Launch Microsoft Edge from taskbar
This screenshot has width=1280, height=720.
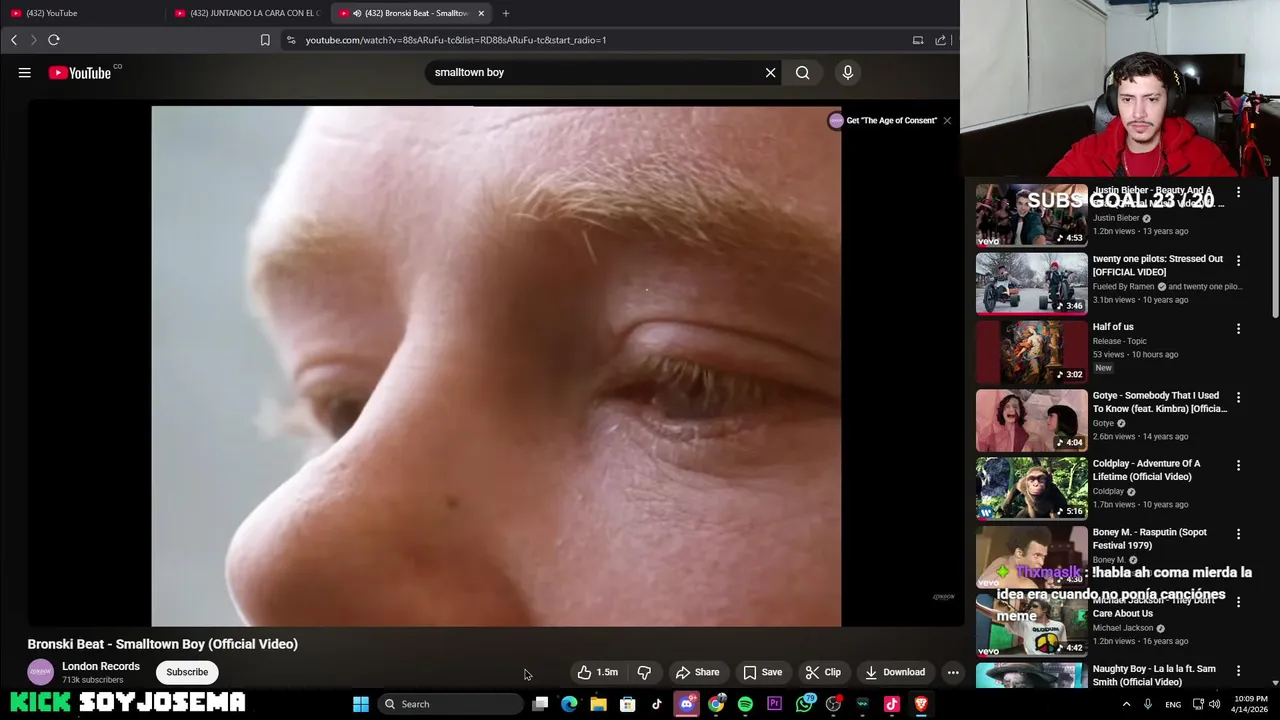point(569,704)
